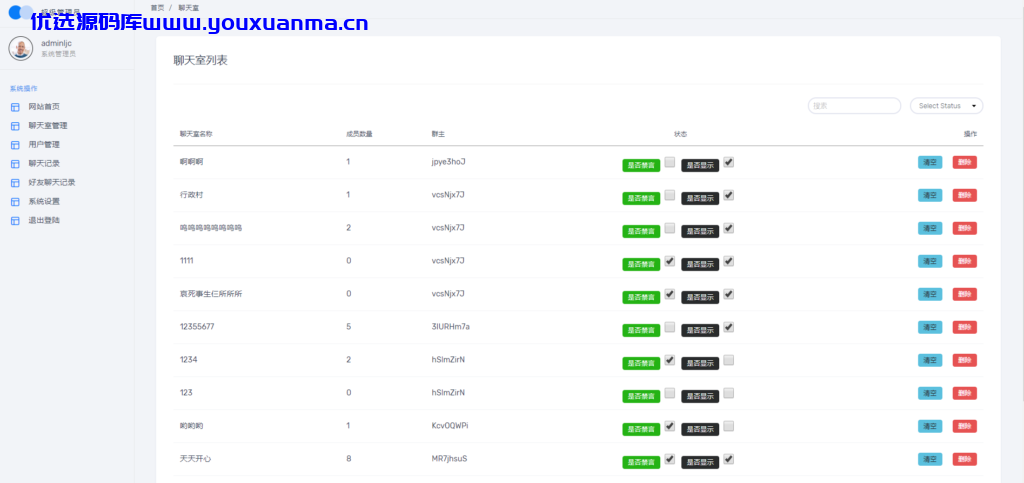This screenshot has height=483, width=1024.
Task: Delete the 天天开心 chat room
Action: click(965, 459)
